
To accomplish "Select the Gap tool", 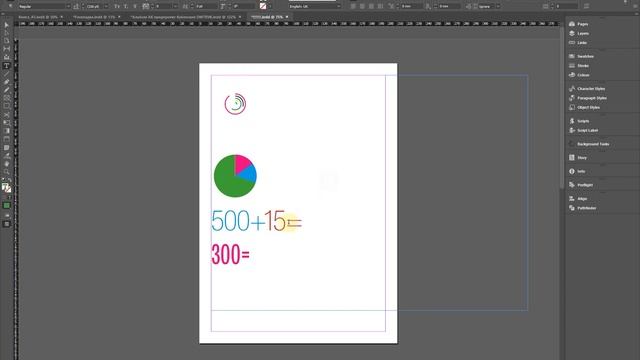I will [x=6, y=49].
